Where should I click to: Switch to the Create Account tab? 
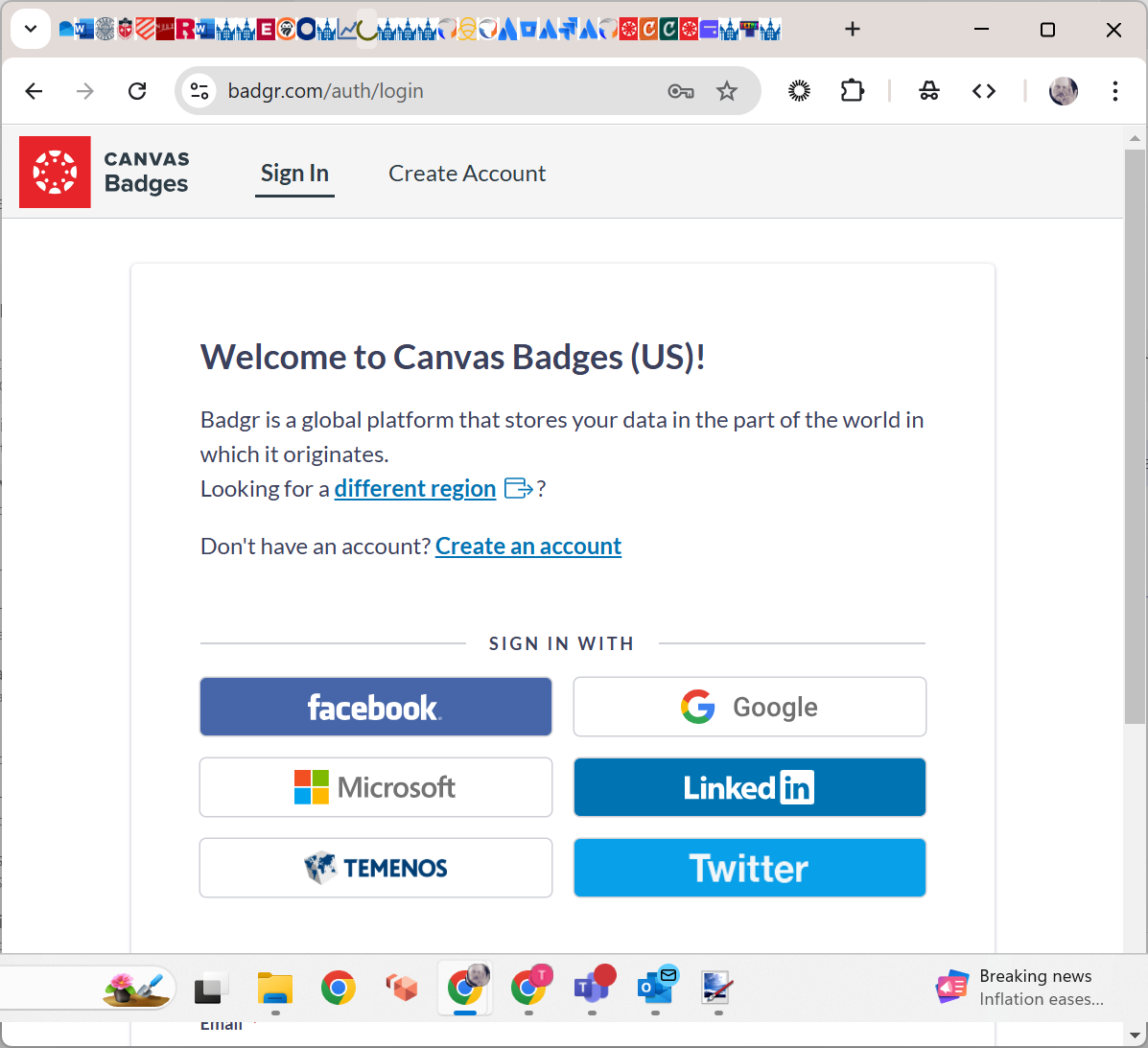point(467,174)
